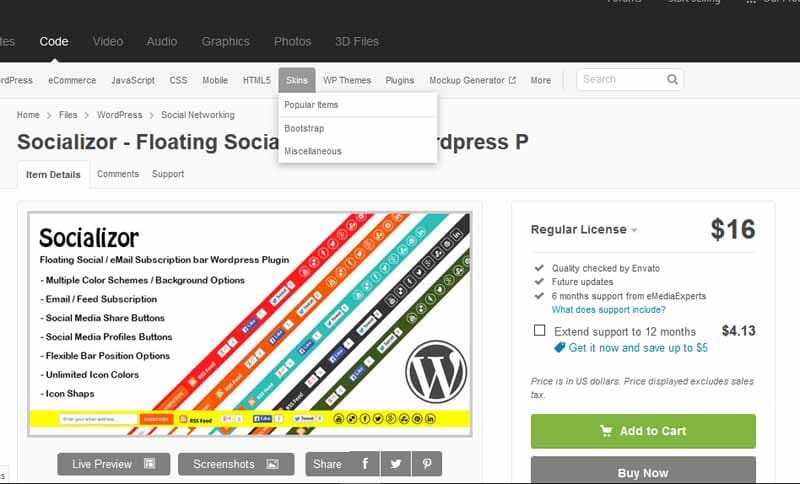Screen dimensions: 800x484
Task: Click the $16 price text
Action: click(x=733, y=230)
